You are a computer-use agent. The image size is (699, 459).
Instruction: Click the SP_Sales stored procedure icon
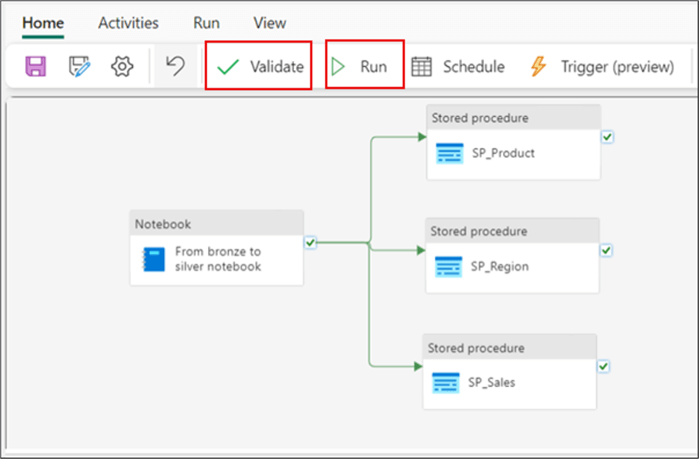[x=446, y=382]
